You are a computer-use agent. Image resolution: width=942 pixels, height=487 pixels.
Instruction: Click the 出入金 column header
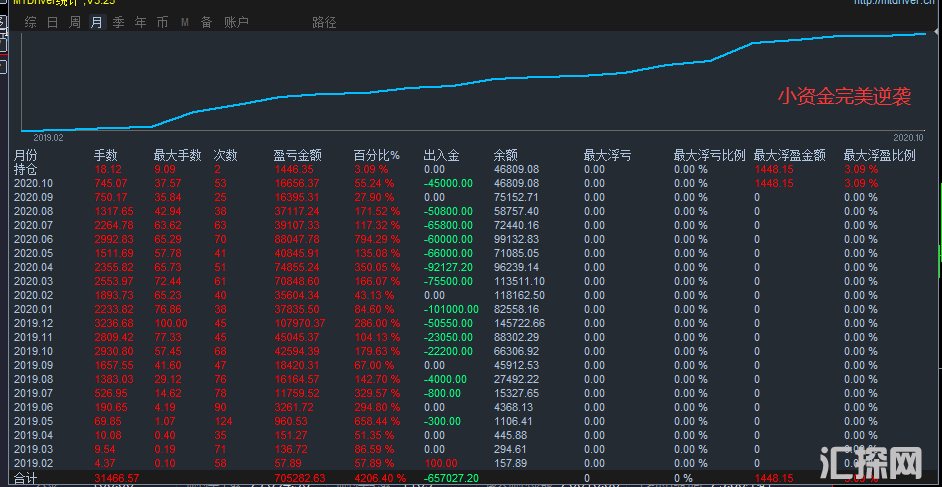click(441, 156)
